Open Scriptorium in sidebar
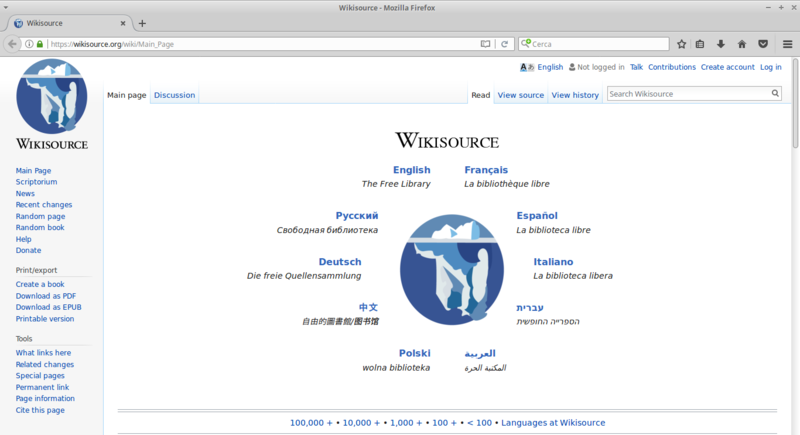This screenshot has width=800, height=435. coord(36,182)
